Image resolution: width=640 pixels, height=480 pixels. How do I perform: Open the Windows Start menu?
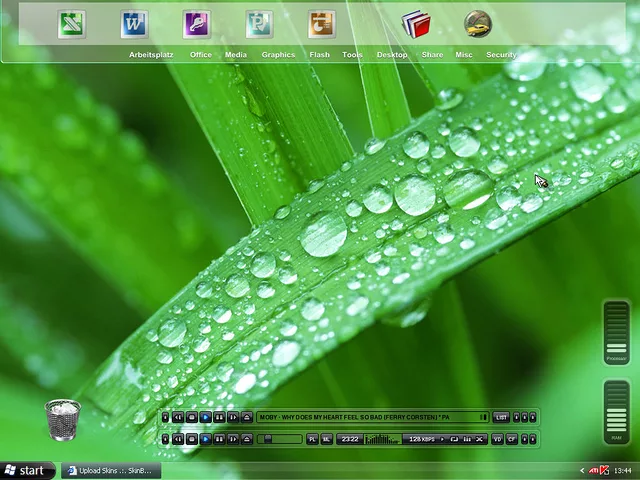coord(26,470)
